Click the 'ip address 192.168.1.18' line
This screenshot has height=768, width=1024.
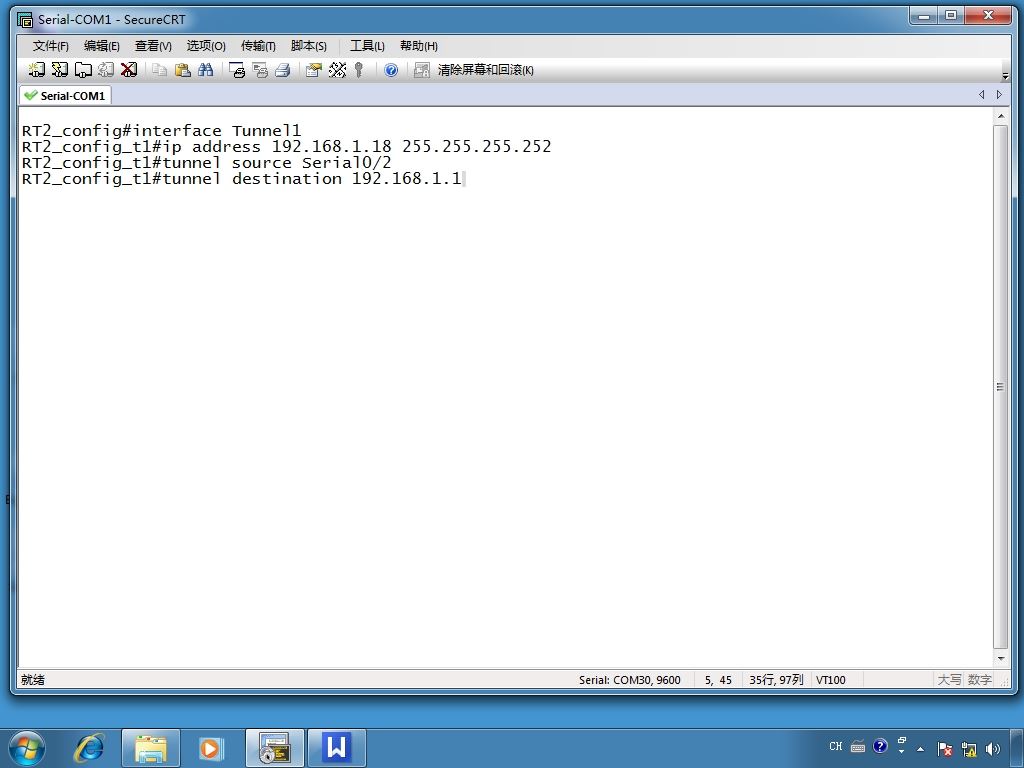click(x=286, y=146)
